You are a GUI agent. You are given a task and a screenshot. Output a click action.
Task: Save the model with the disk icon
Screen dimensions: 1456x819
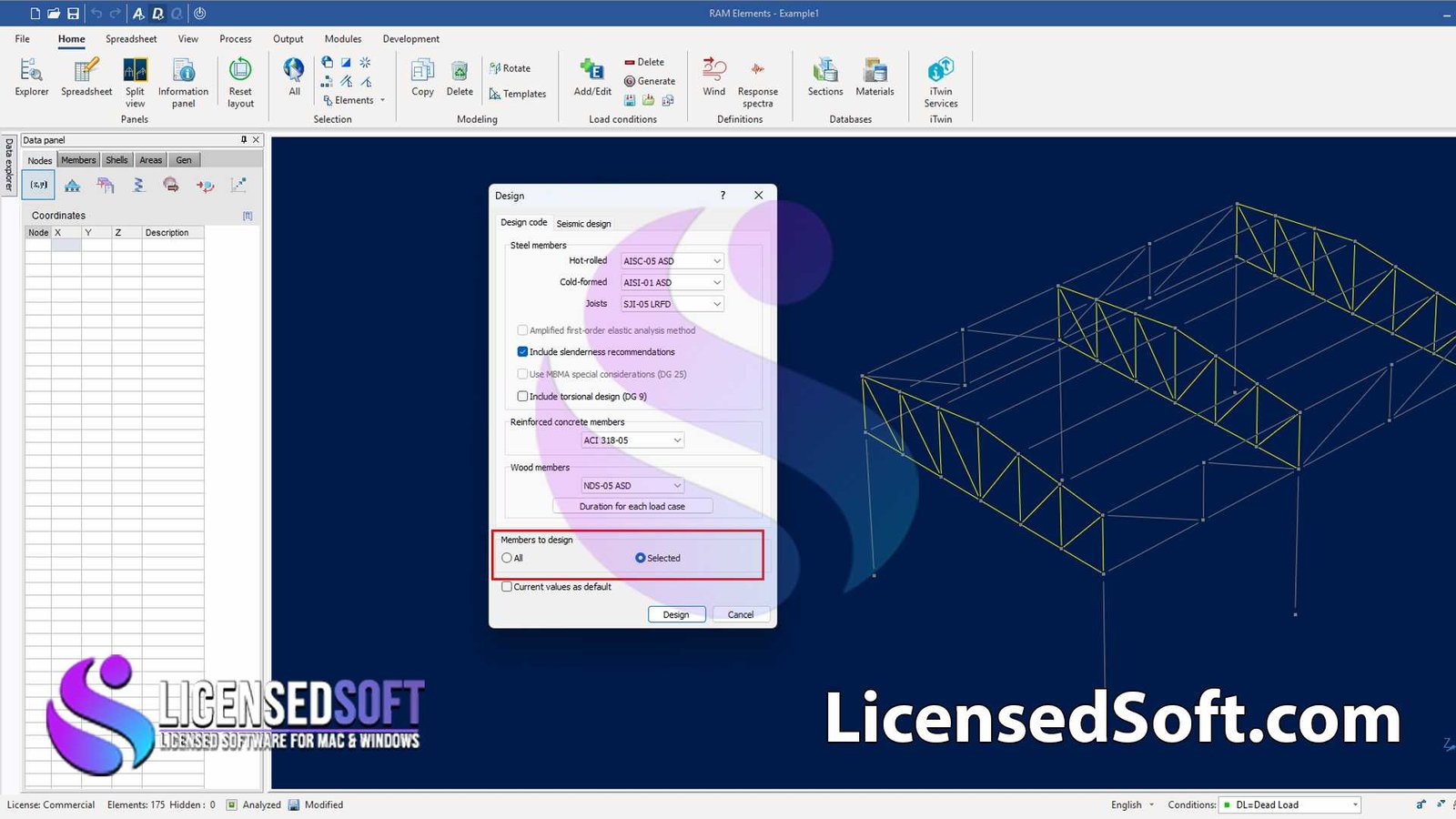click(73, 14)
